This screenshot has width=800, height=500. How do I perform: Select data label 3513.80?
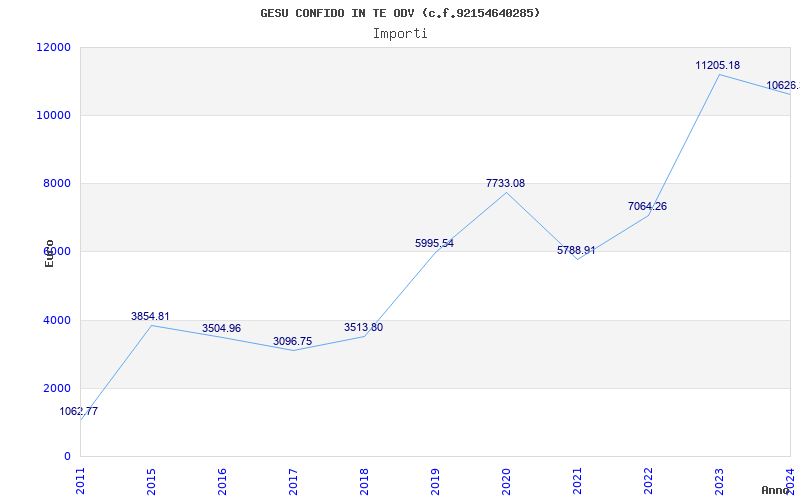[363, 328]
